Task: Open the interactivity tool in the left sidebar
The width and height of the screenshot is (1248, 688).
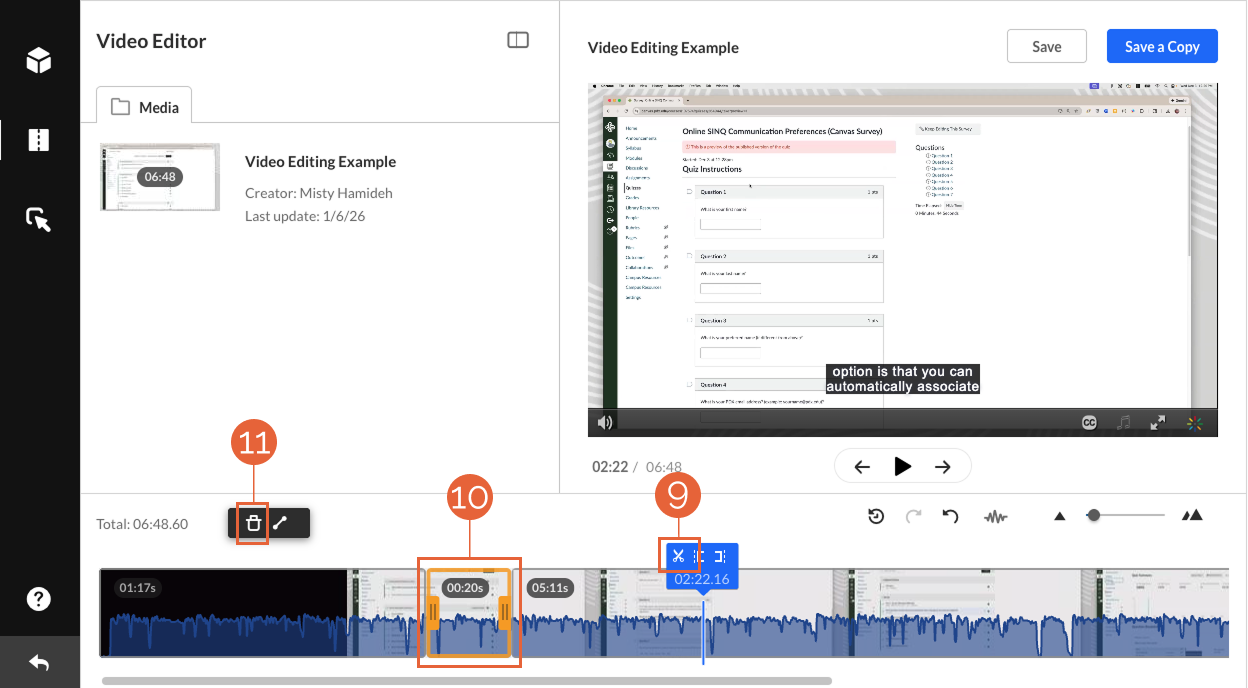Action: click(x=38, y=219)
